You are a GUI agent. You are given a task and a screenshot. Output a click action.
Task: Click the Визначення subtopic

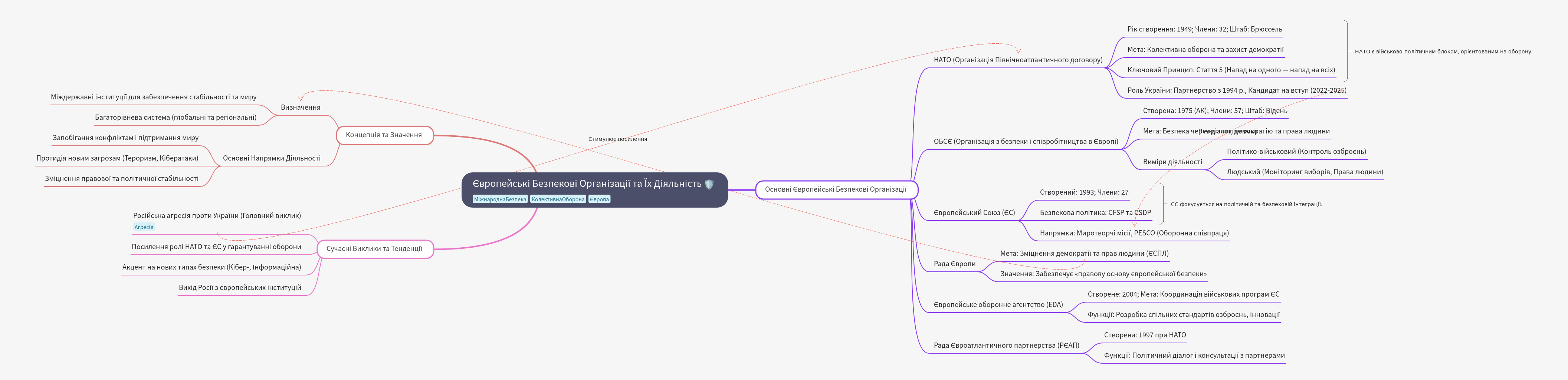point(300,108)
